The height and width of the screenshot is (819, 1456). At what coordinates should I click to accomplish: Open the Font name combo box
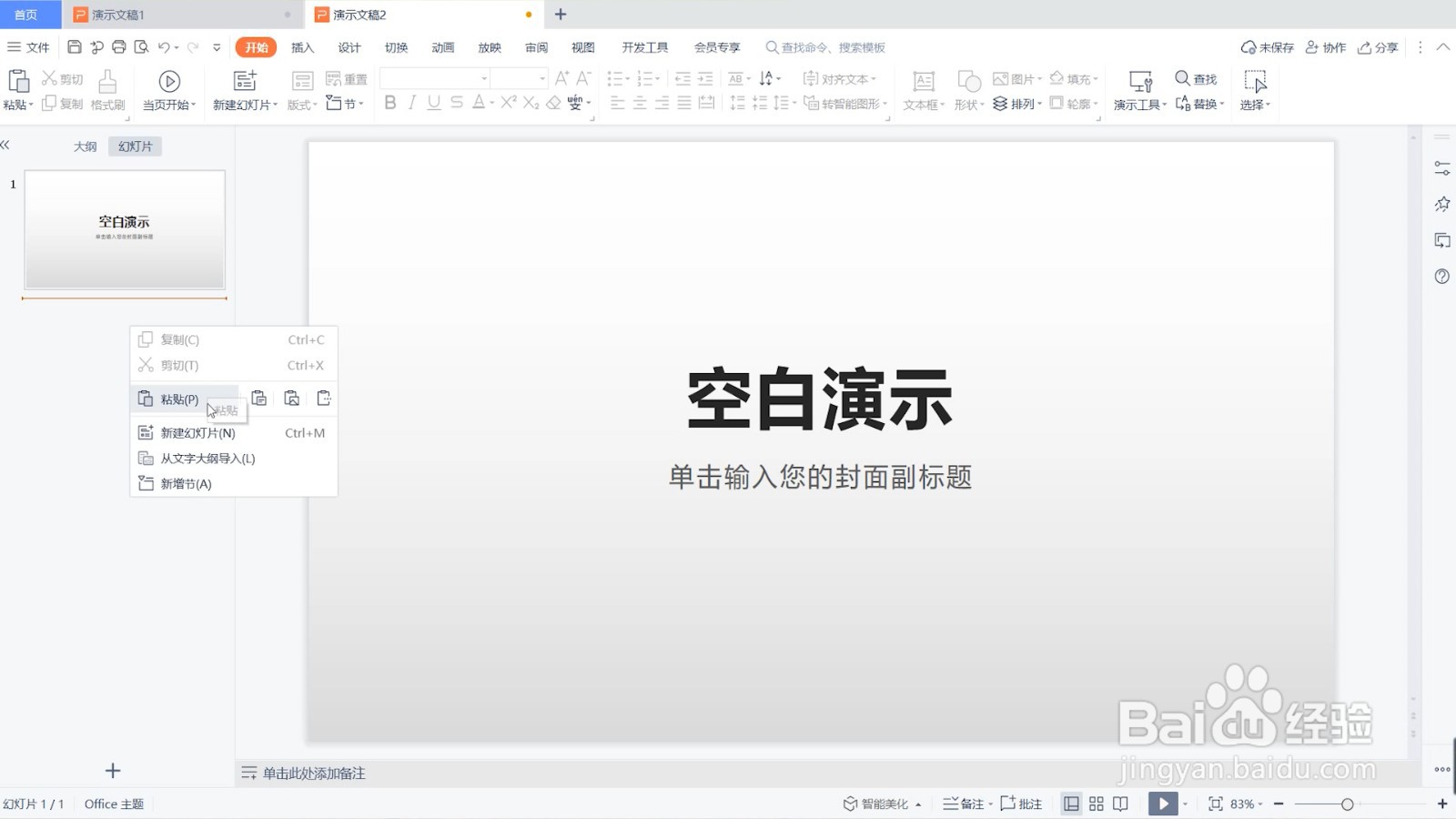pyautogui.click(x=435, y=78)
